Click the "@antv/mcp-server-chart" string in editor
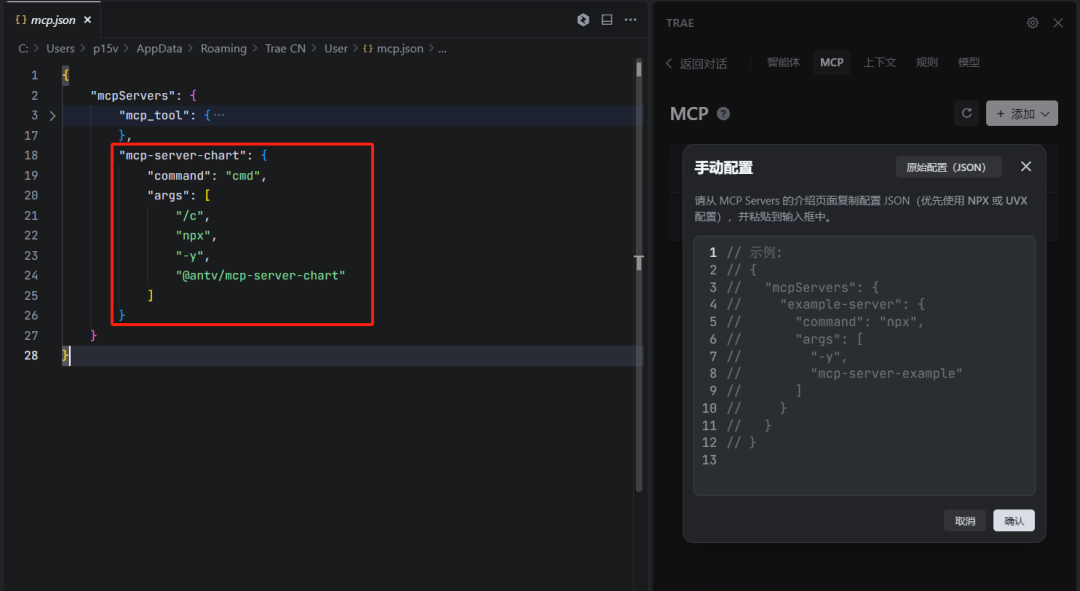The image size is (1080, 591). pyautogui.click(x=260, y=276)
